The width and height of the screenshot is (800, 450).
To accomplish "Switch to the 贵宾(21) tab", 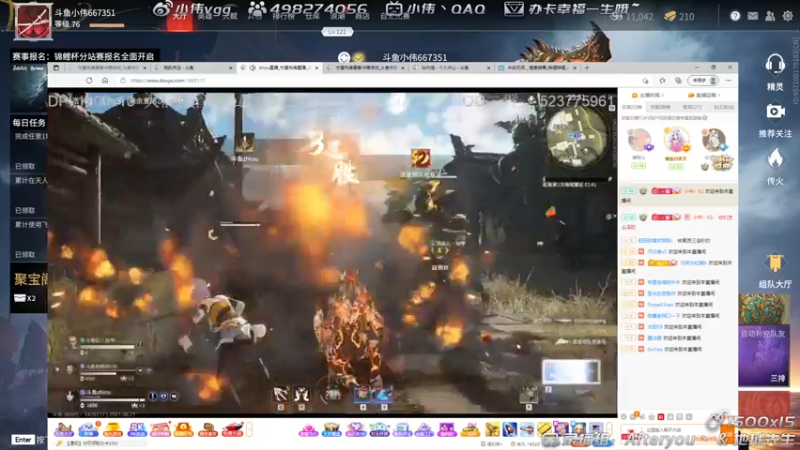I will tap(692, 107).
